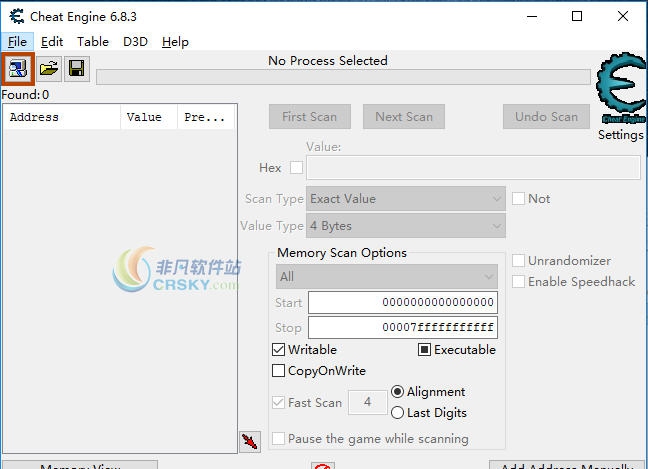Click the Value input field
Screen dimensions: 648x469
click(x=473, y=168)
